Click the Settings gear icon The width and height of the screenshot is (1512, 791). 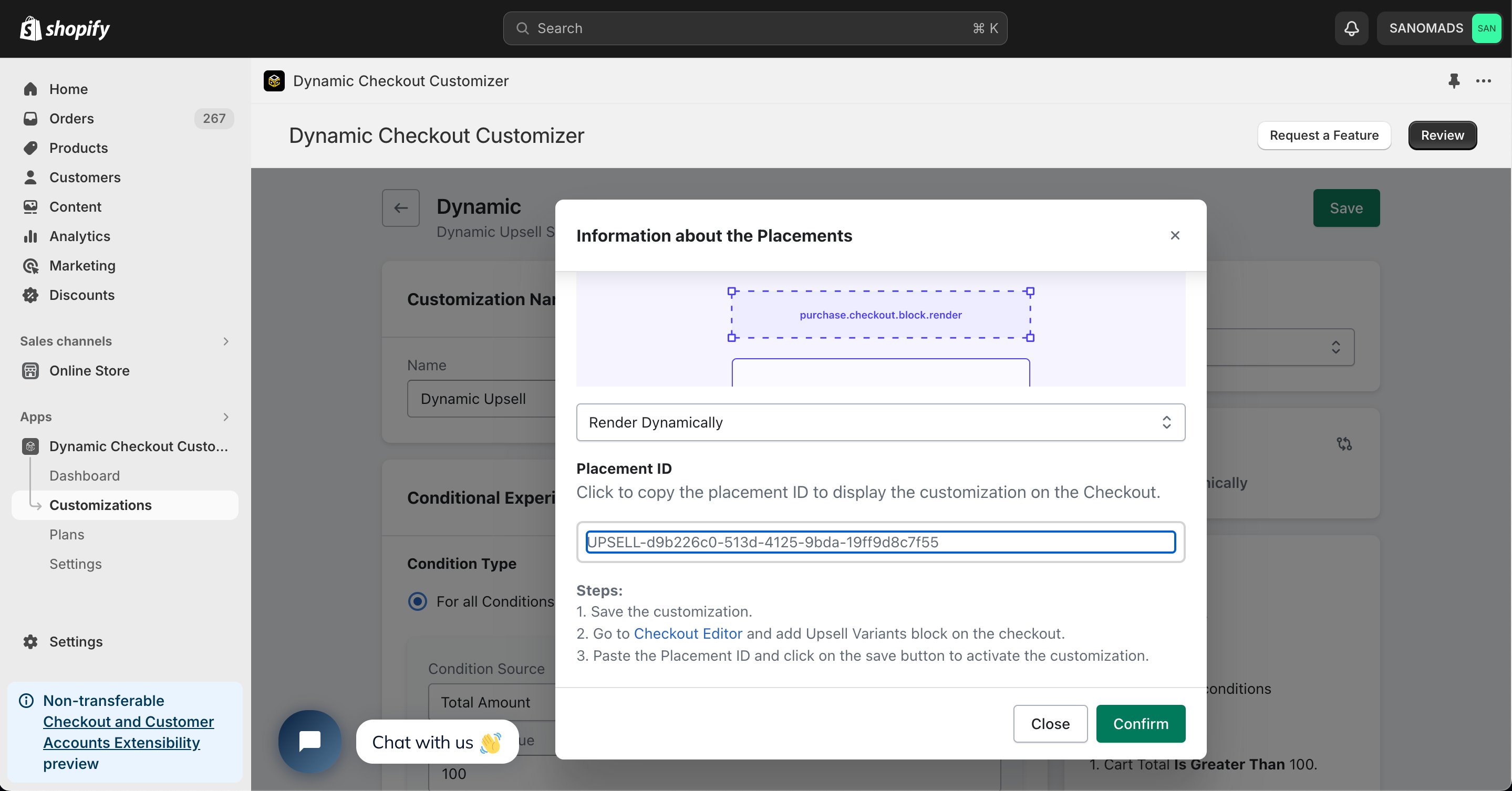click(30, 641)
